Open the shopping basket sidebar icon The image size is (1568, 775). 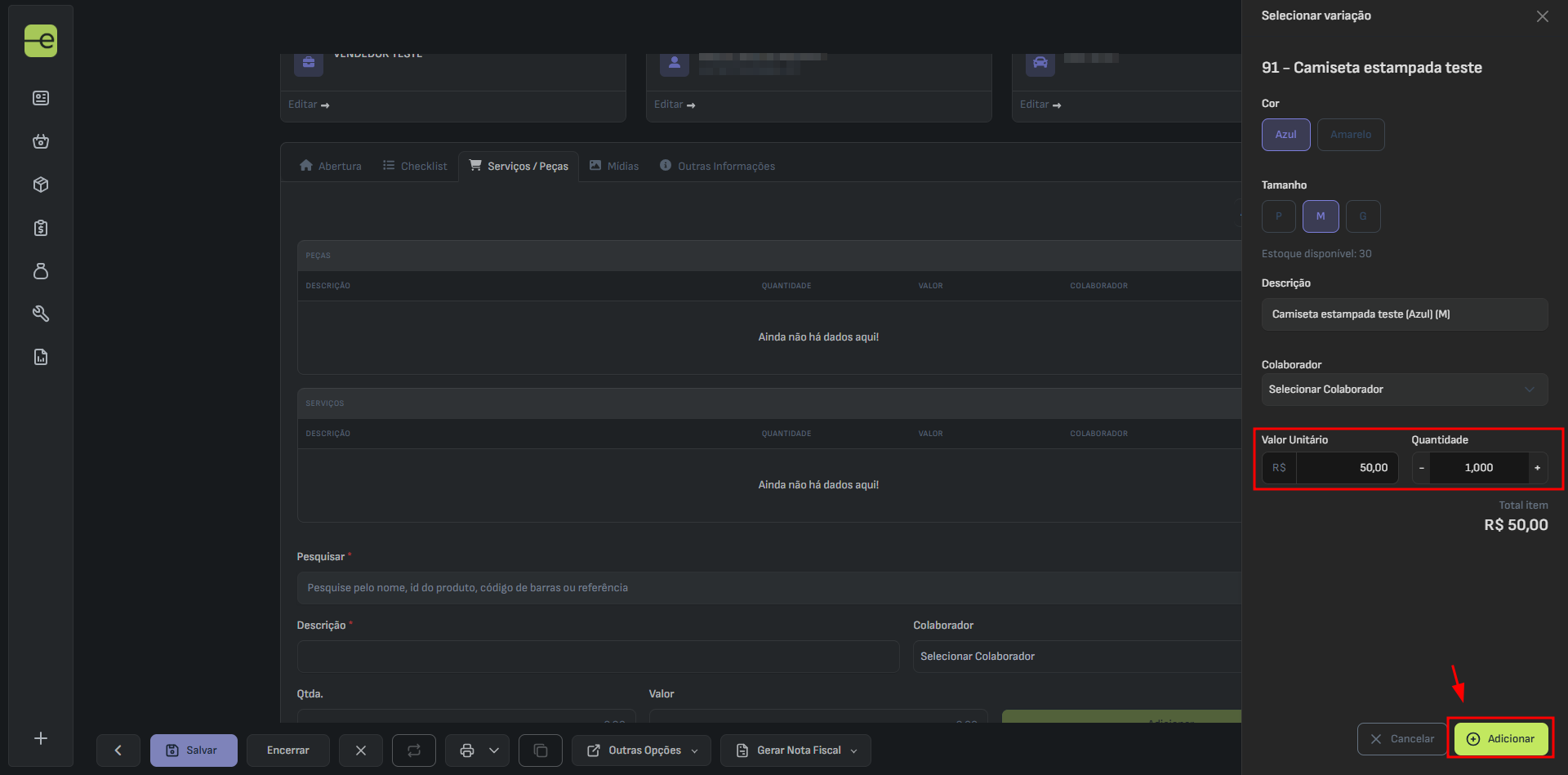coord(41,141)
